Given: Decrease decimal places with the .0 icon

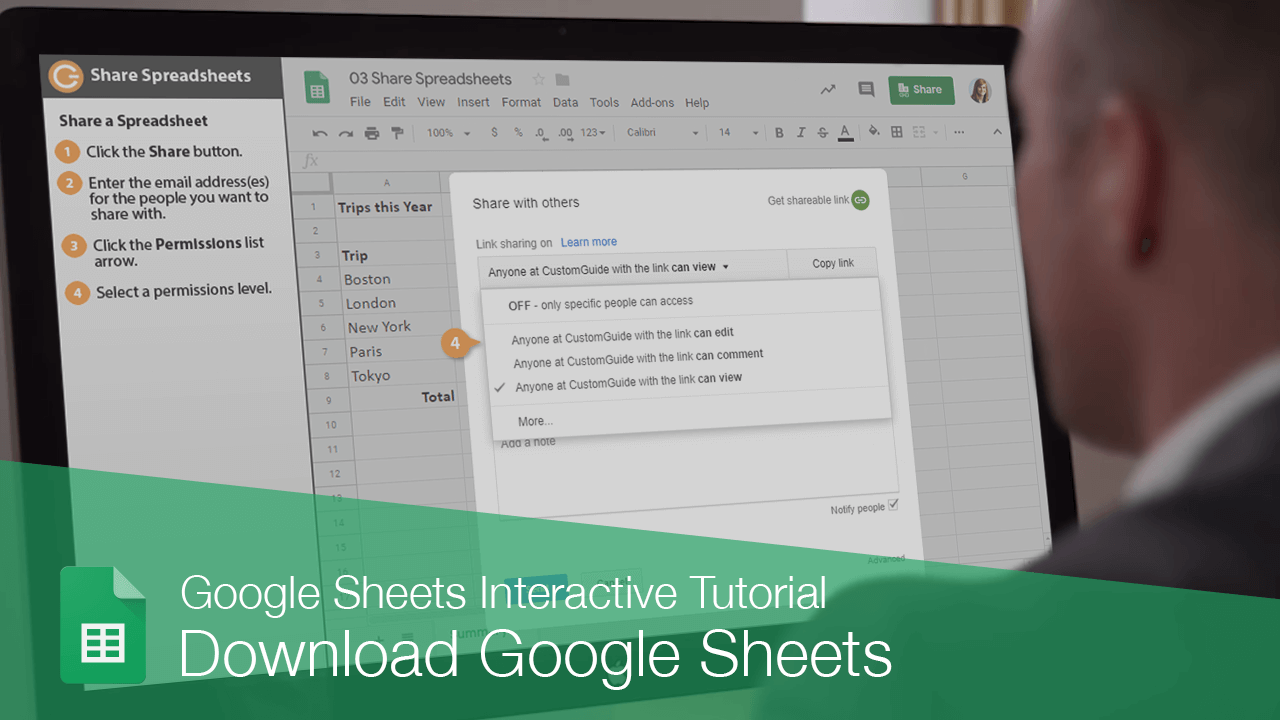Looking at the screenshot, I should click(x=540, y=131).
